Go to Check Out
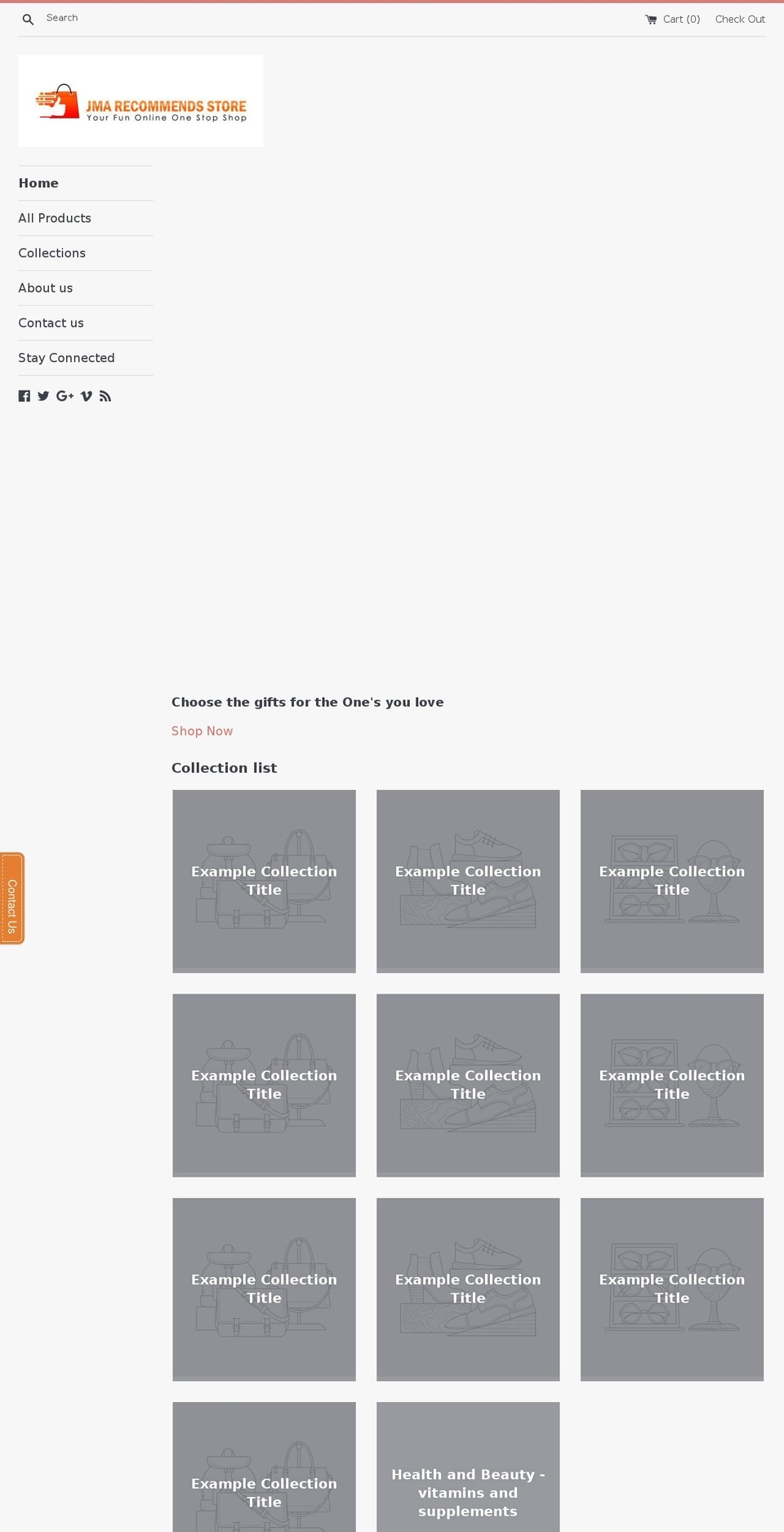The image size is (784, 1532). coord(740,20)
